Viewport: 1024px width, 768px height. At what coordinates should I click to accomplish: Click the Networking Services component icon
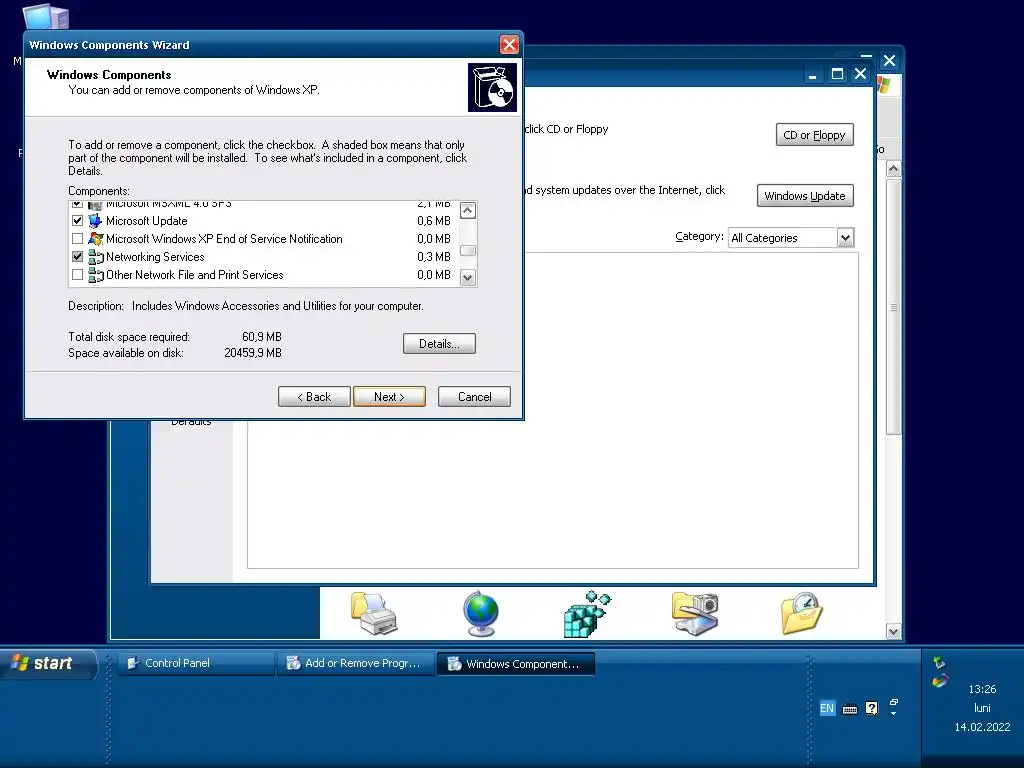pos(95,257)
